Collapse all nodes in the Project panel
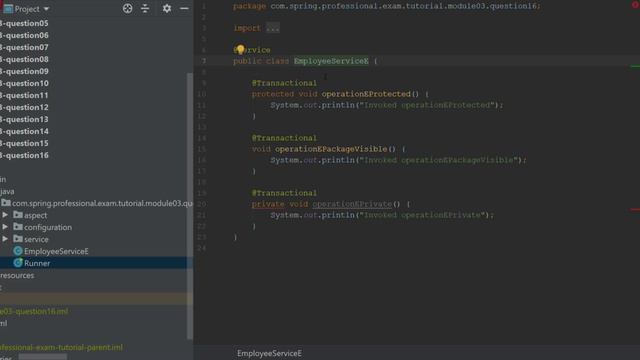This screenshot has width=640, height=360. coord(145,8)
